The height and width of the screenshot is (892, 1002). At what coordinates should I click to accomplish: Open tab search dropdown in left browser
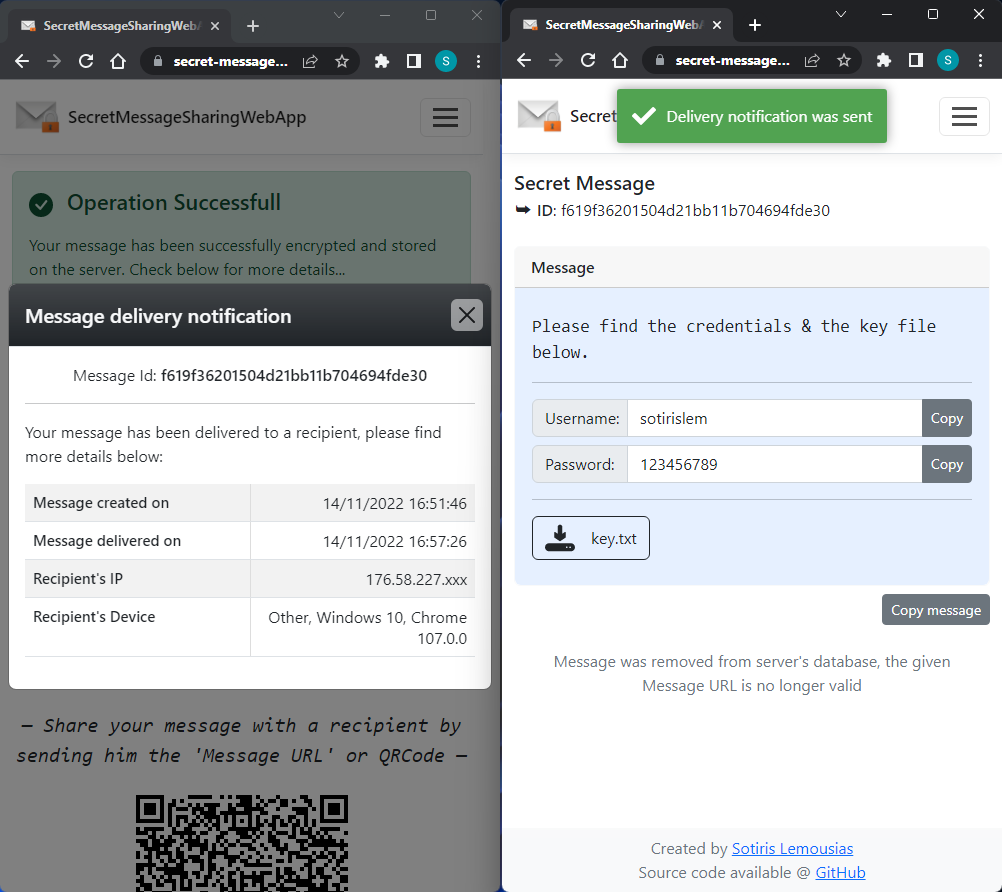[339, 15]
